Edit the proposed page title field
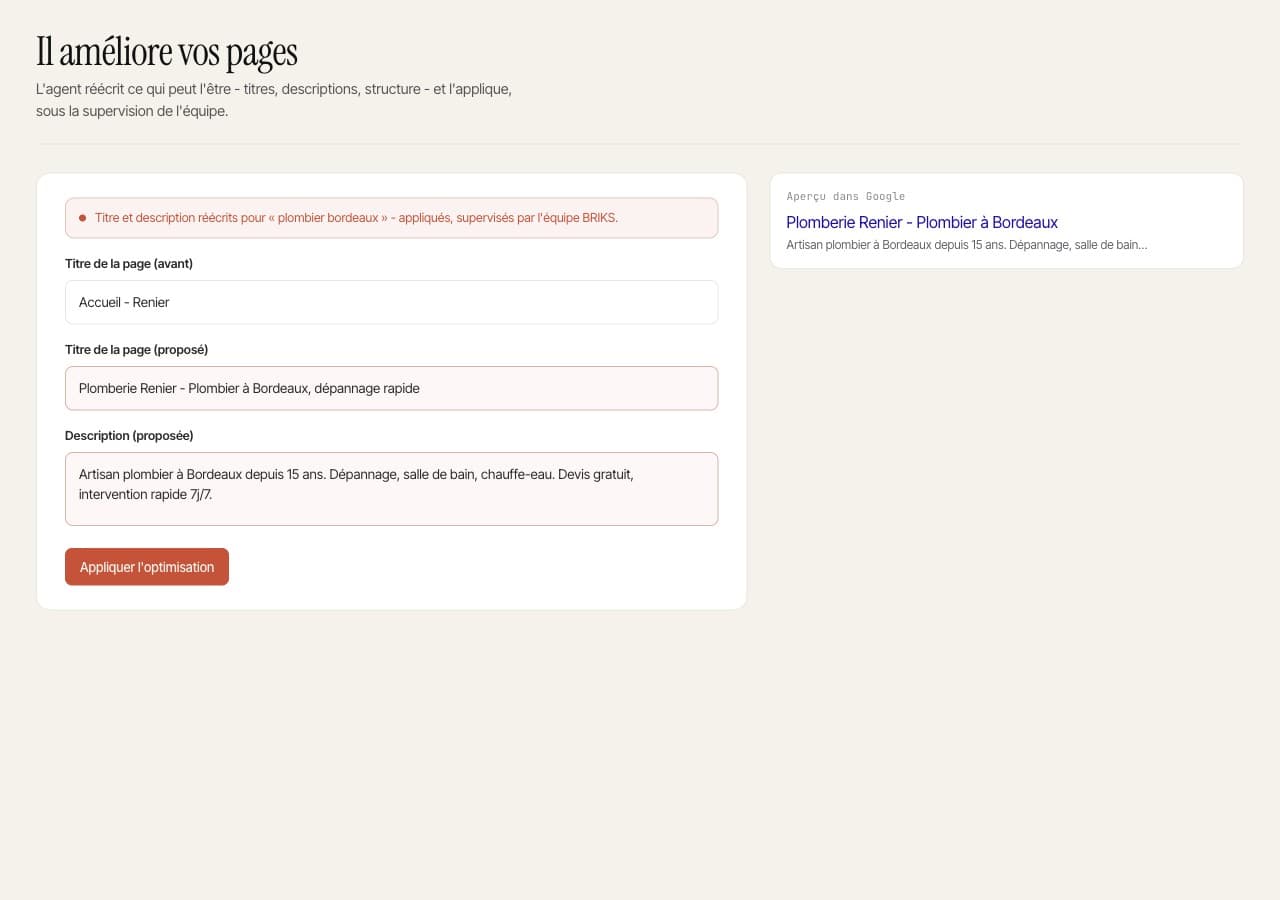The image size is (1280, 900). coord(391,388)
